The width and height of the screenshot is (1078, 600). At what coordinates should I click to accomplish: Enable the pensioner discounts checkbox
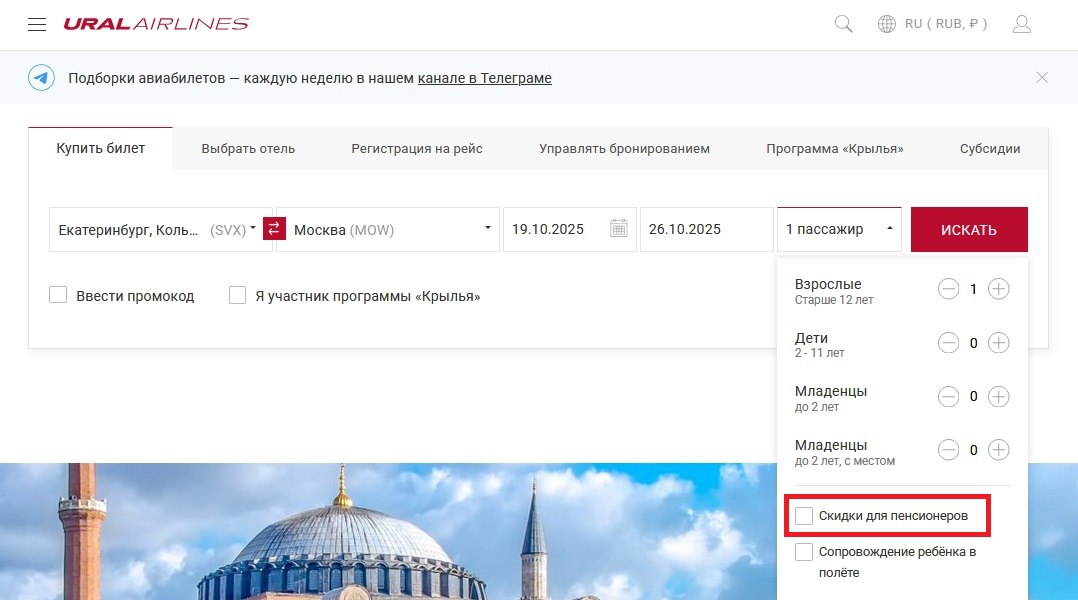(x=804, y=516)
